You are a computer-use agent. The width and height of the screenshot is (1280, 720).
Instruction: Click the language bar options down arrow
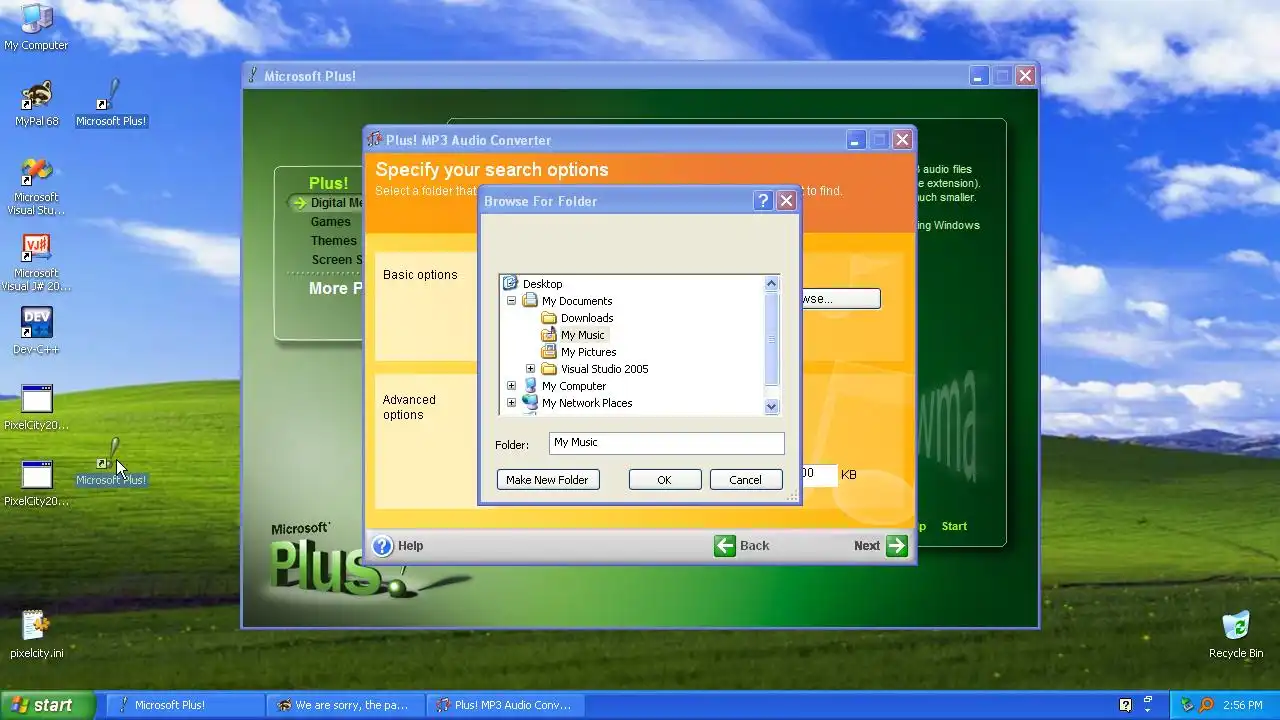point(1148,711)
